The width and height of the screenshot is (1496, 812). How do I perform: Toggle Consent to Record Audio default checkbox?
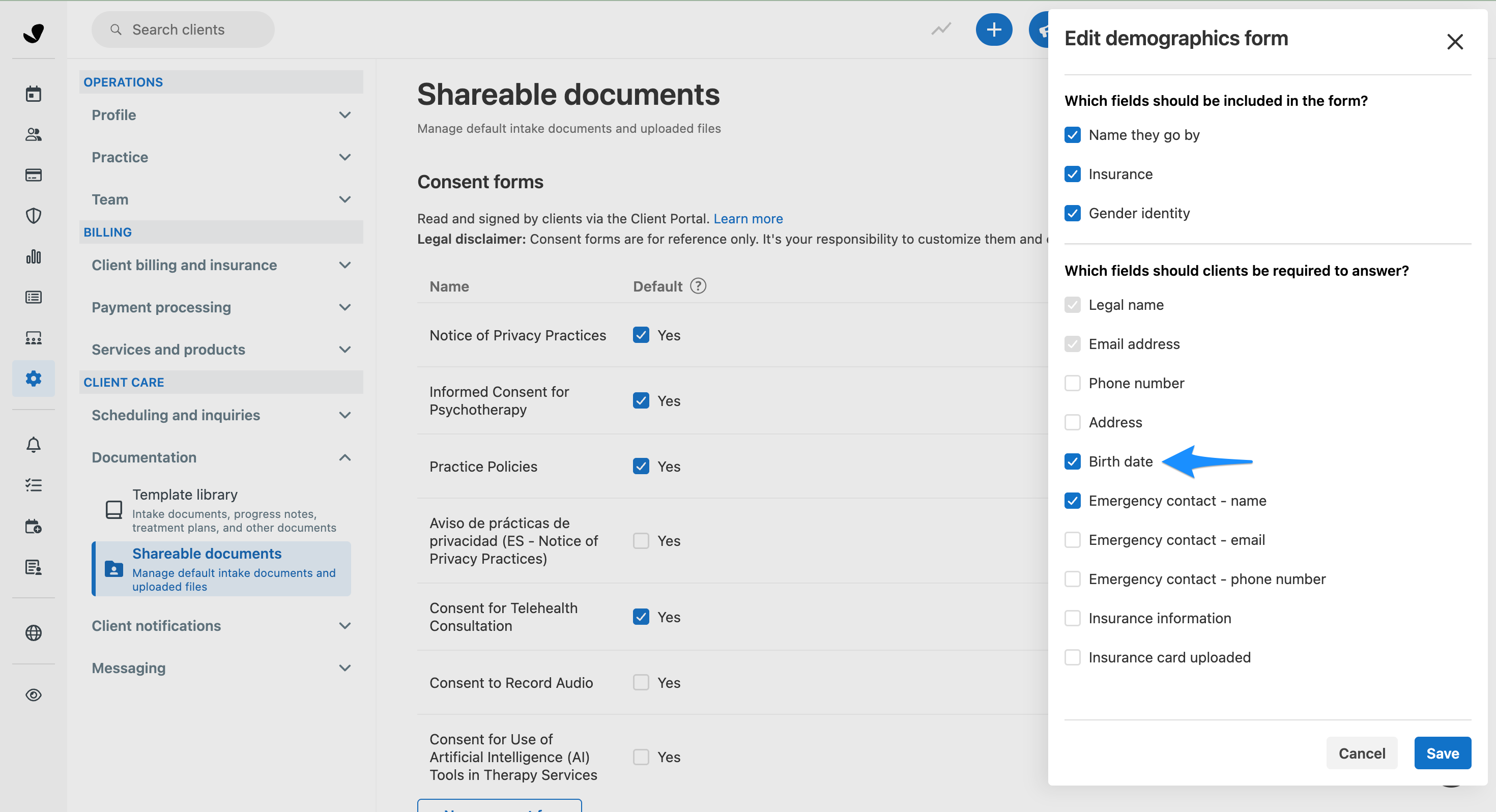641,682
